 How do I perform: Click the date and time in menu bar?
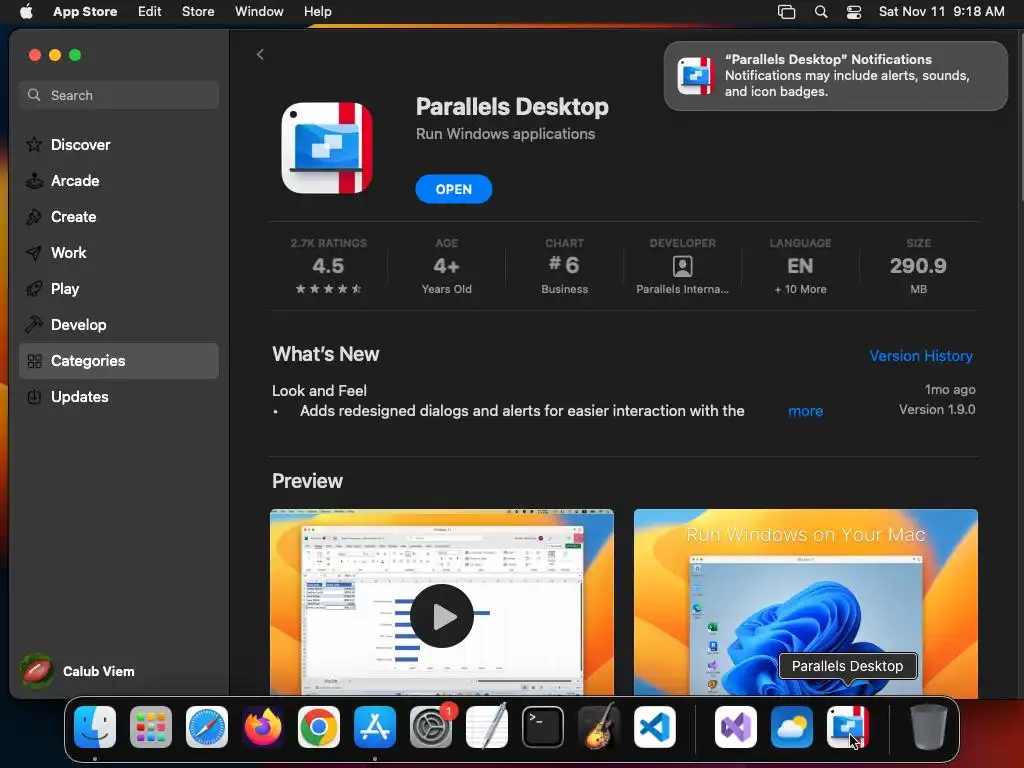point(941,12)
